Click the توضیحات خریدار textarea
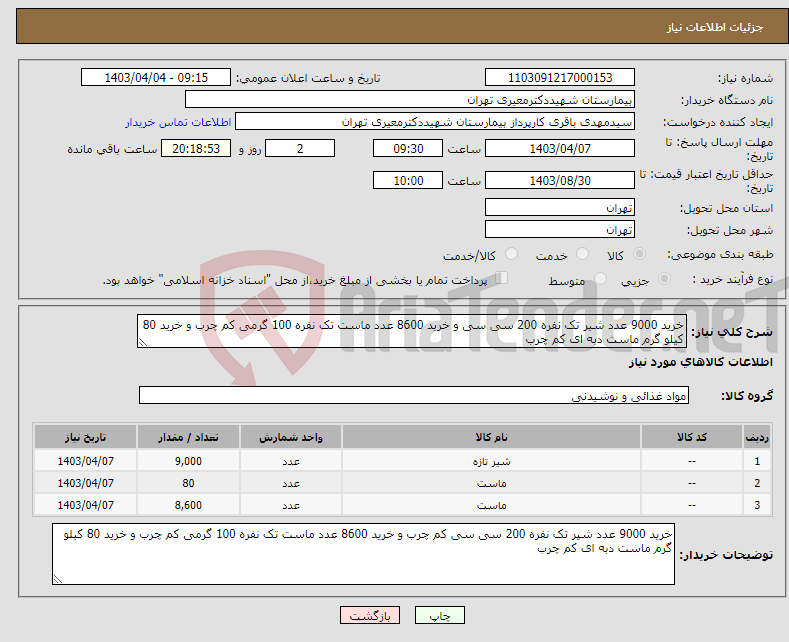 click(363, 554)
